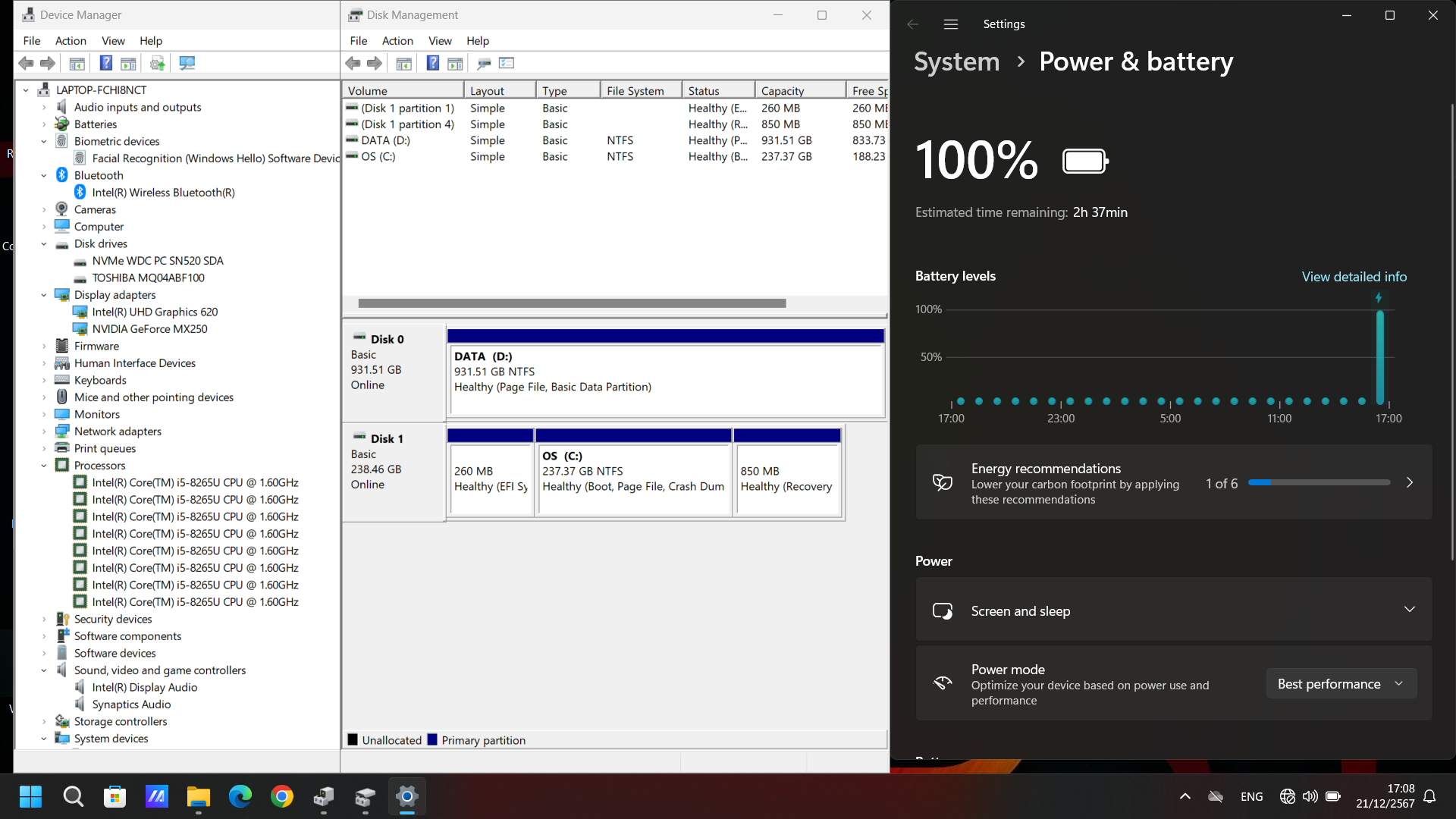Open Device Manager File menu
The height and width of the screenshot is (819, 1456).
click(x=32, y=41)
